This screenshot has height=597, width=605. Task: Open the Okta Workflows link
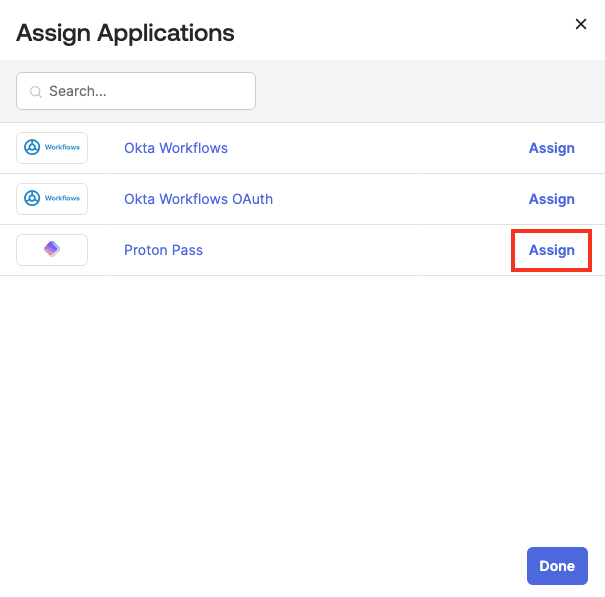point(176,148)
